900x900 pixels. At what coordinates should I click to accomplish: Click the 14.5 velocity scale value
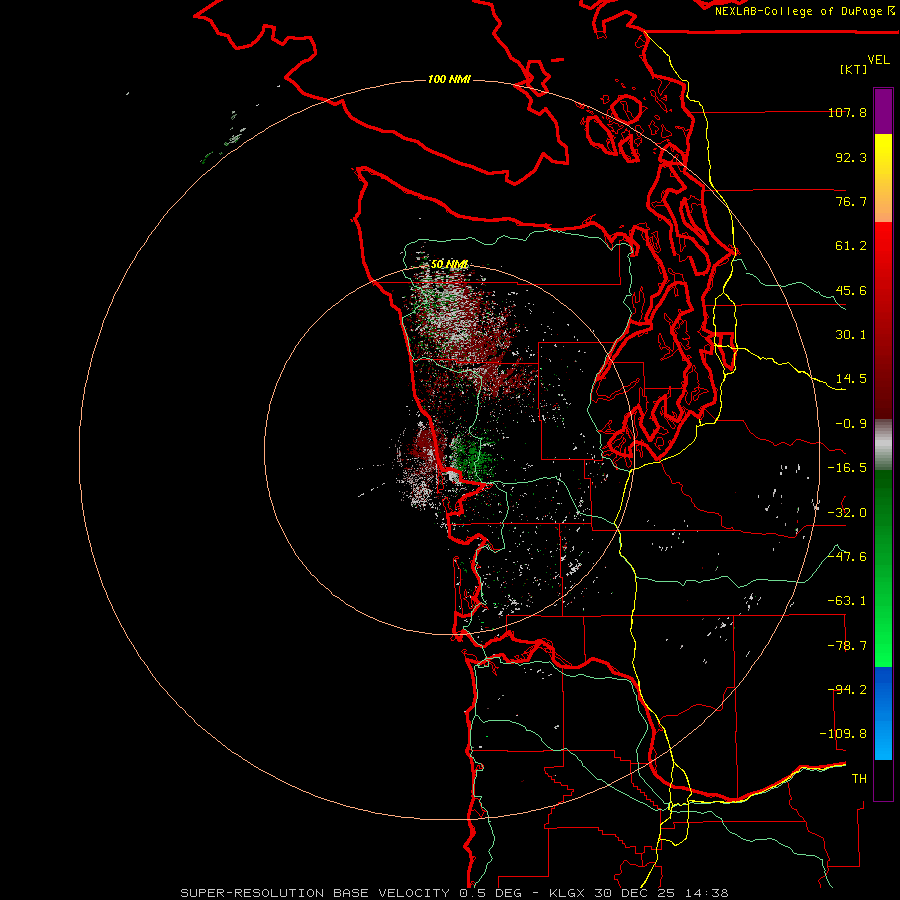tap(851, 379)
